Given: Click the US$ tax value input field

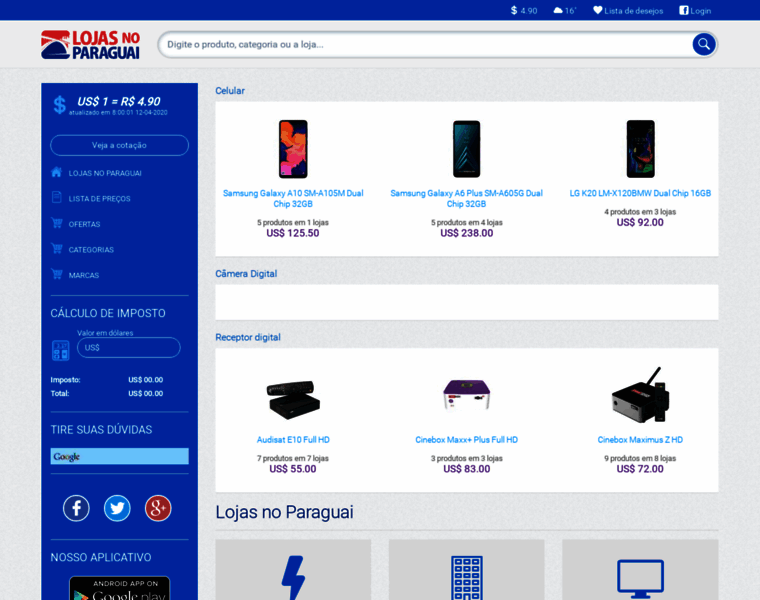Looking at the screenshot, I should [x=128, y=347].
